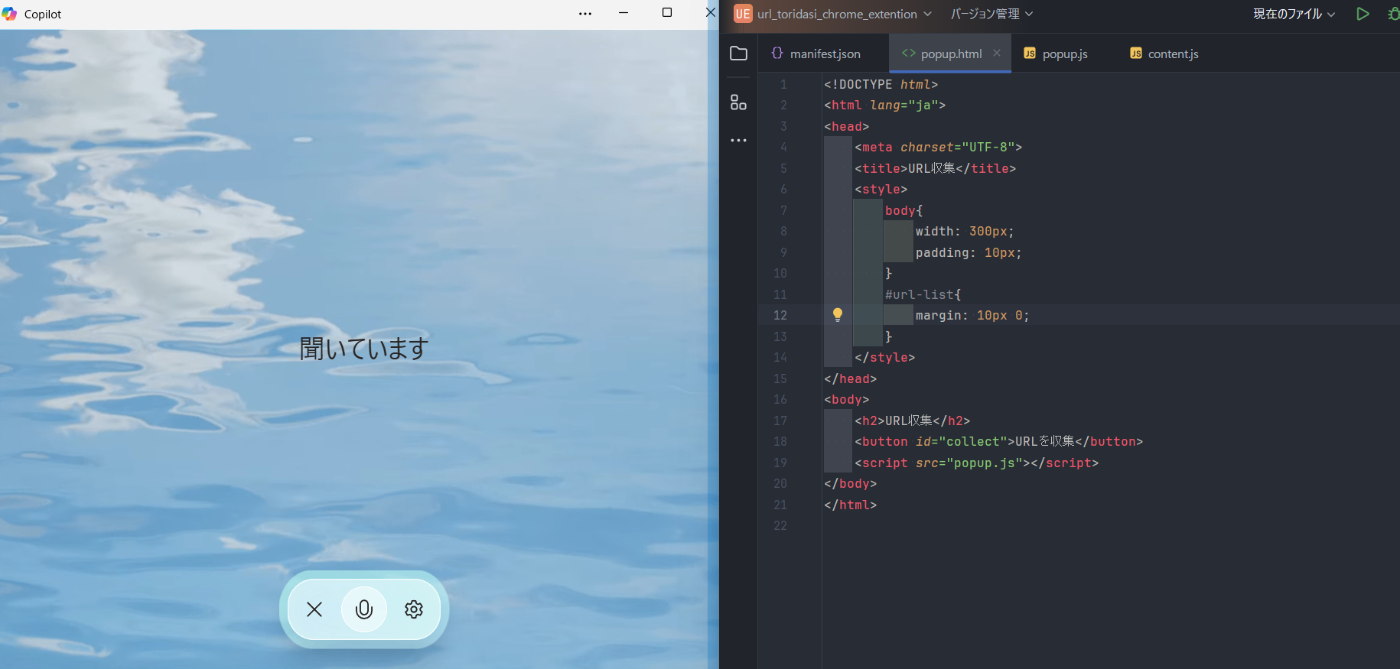The image size is (1400, 669).
Task: Click line number 12 in the gutter
Action: tap(780, 315)
